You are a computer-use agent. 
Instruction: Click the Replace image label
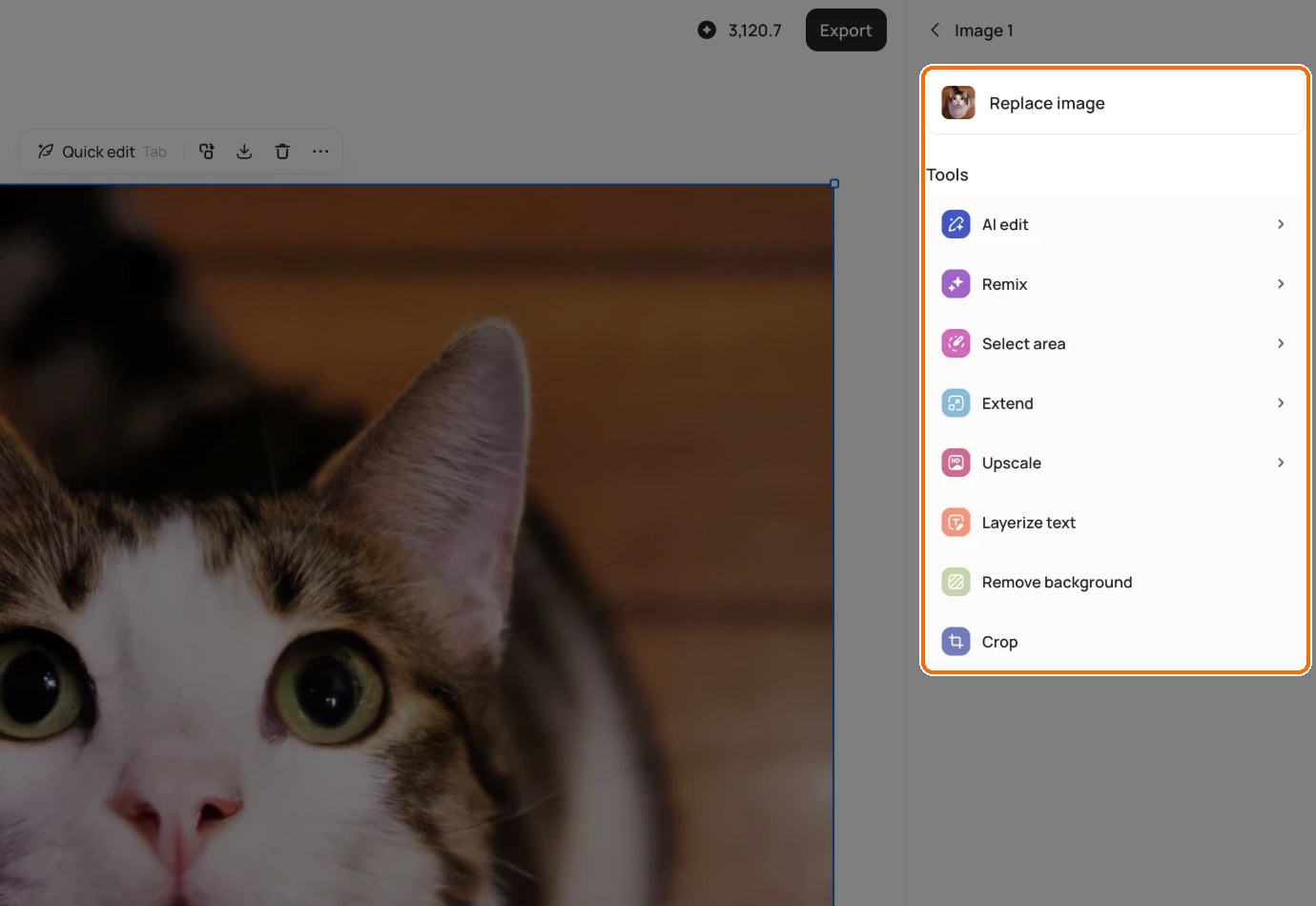pyautogui.click(x=1047, y=103)
